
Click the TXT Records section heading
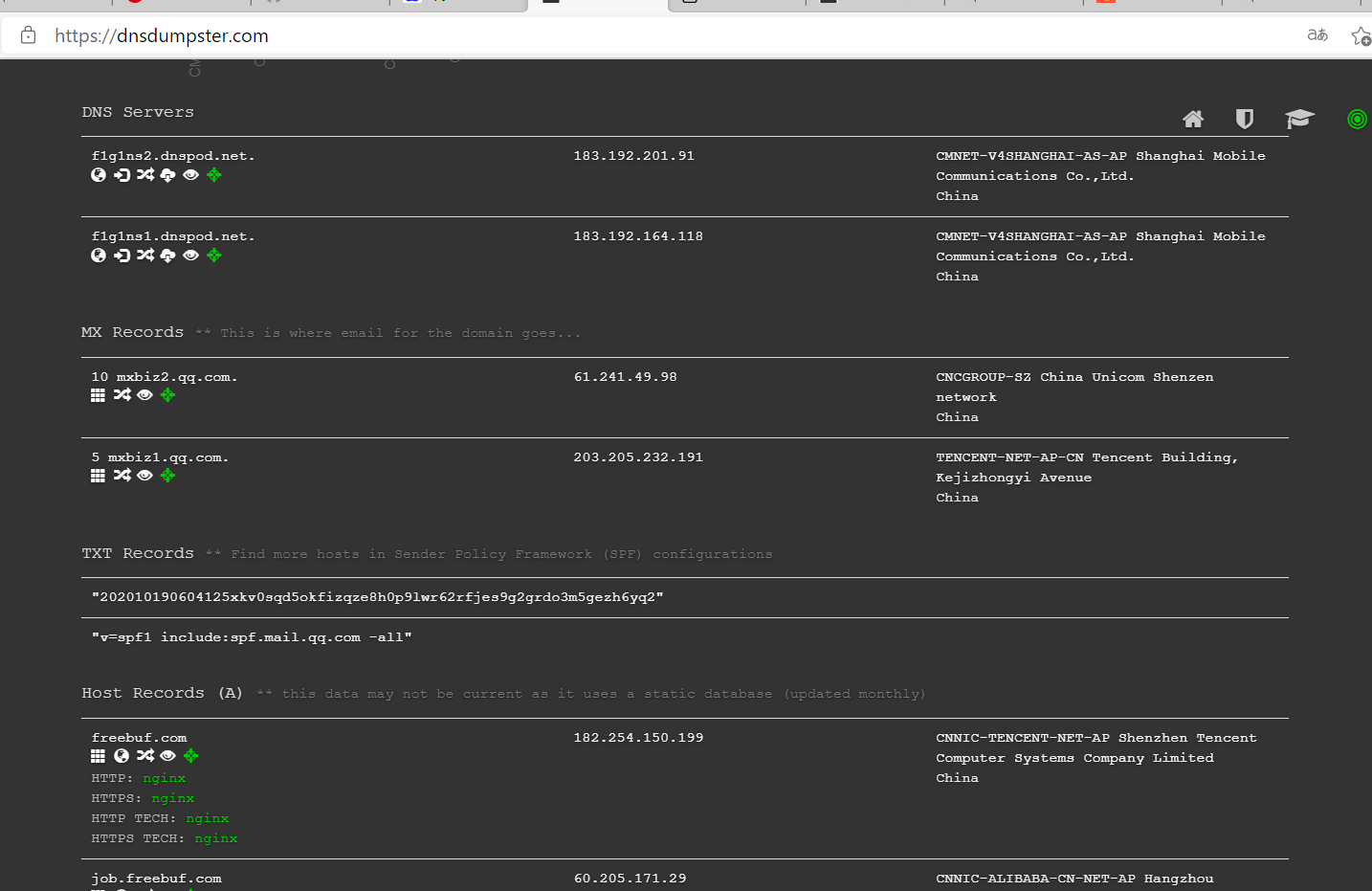138,552
